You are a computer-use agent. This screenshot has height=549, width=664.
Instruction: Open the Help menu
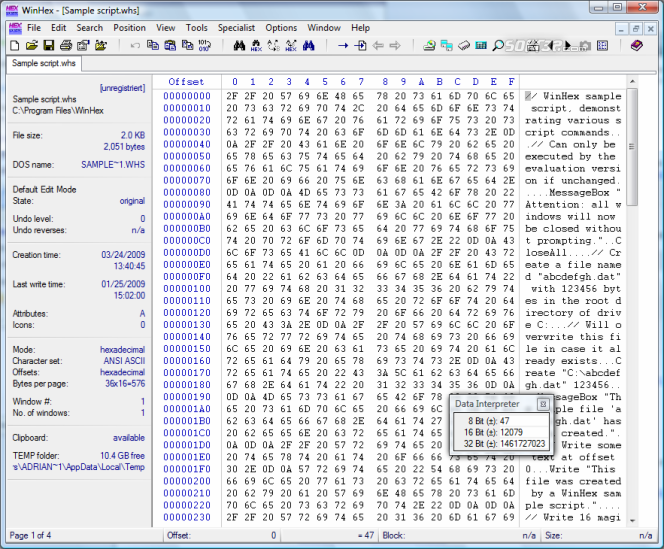click(360, 28)
